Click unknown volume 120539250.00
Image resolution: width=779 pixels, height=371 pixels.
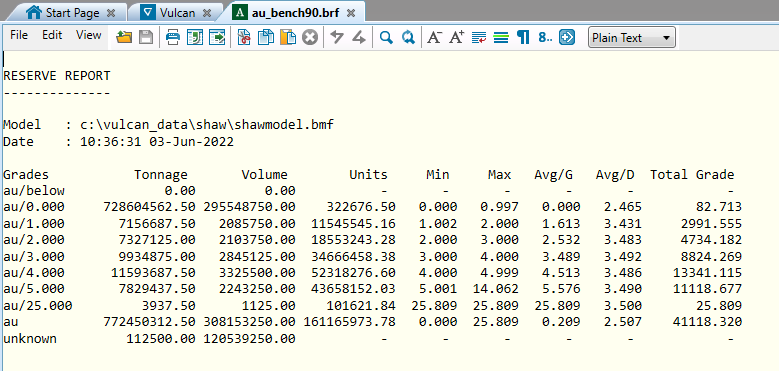click(249, 339)
